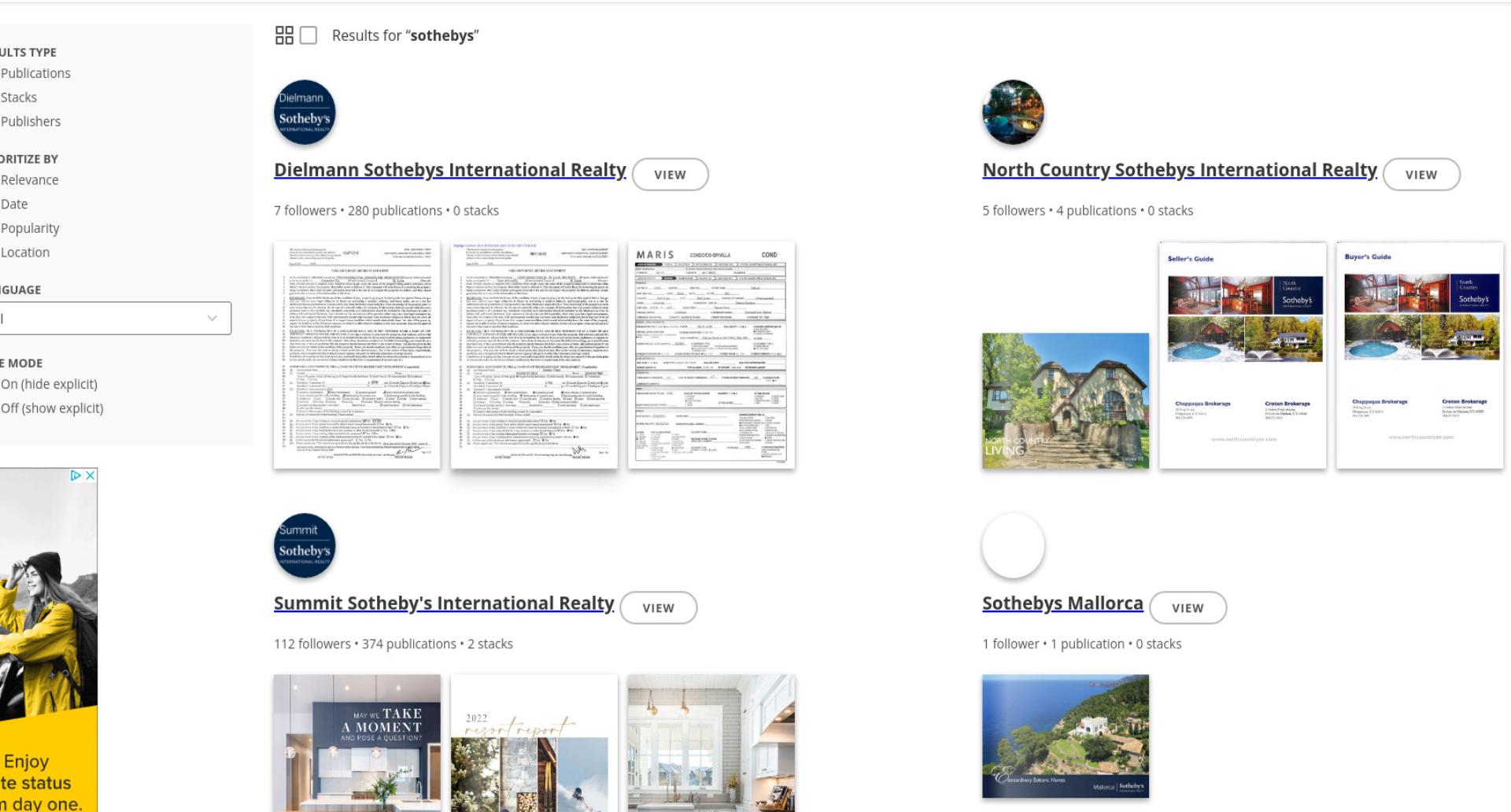Switch to single-column list view icon
Viewport: 1511px width, 812px height.
308,35
